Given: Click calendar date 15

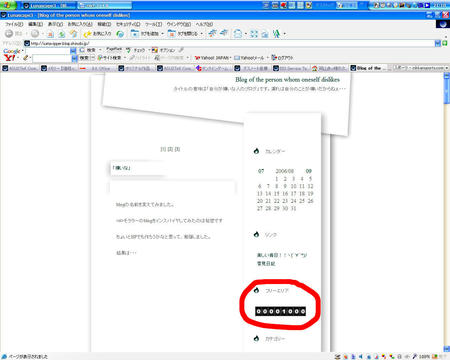Looking at the screenshot, I should (276, 194).
